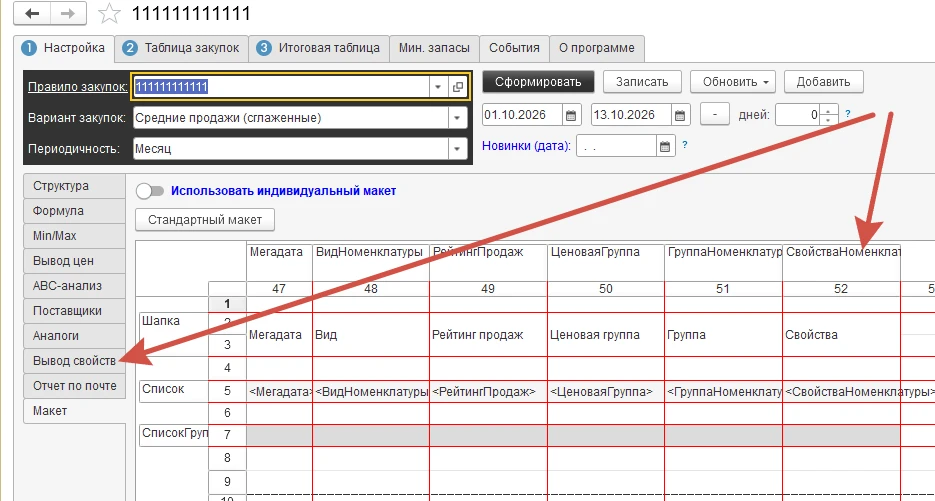This screenshot has height=501, width=935.
Task: Click the Правило закупок input field
Action: coord(281,87)
